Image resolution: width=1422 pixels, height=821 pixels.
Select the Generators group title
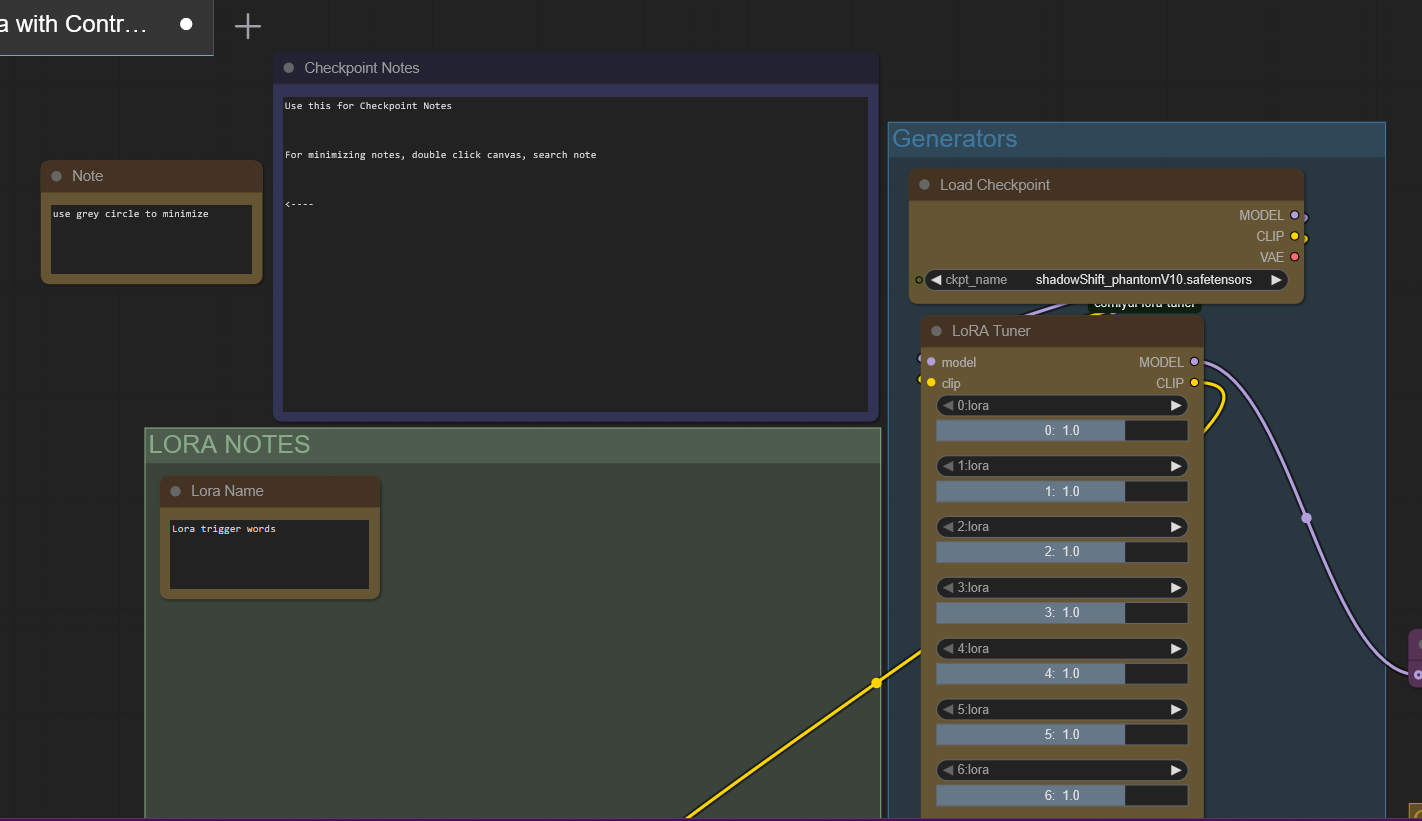pyautogui.click(x=954, y=139)
